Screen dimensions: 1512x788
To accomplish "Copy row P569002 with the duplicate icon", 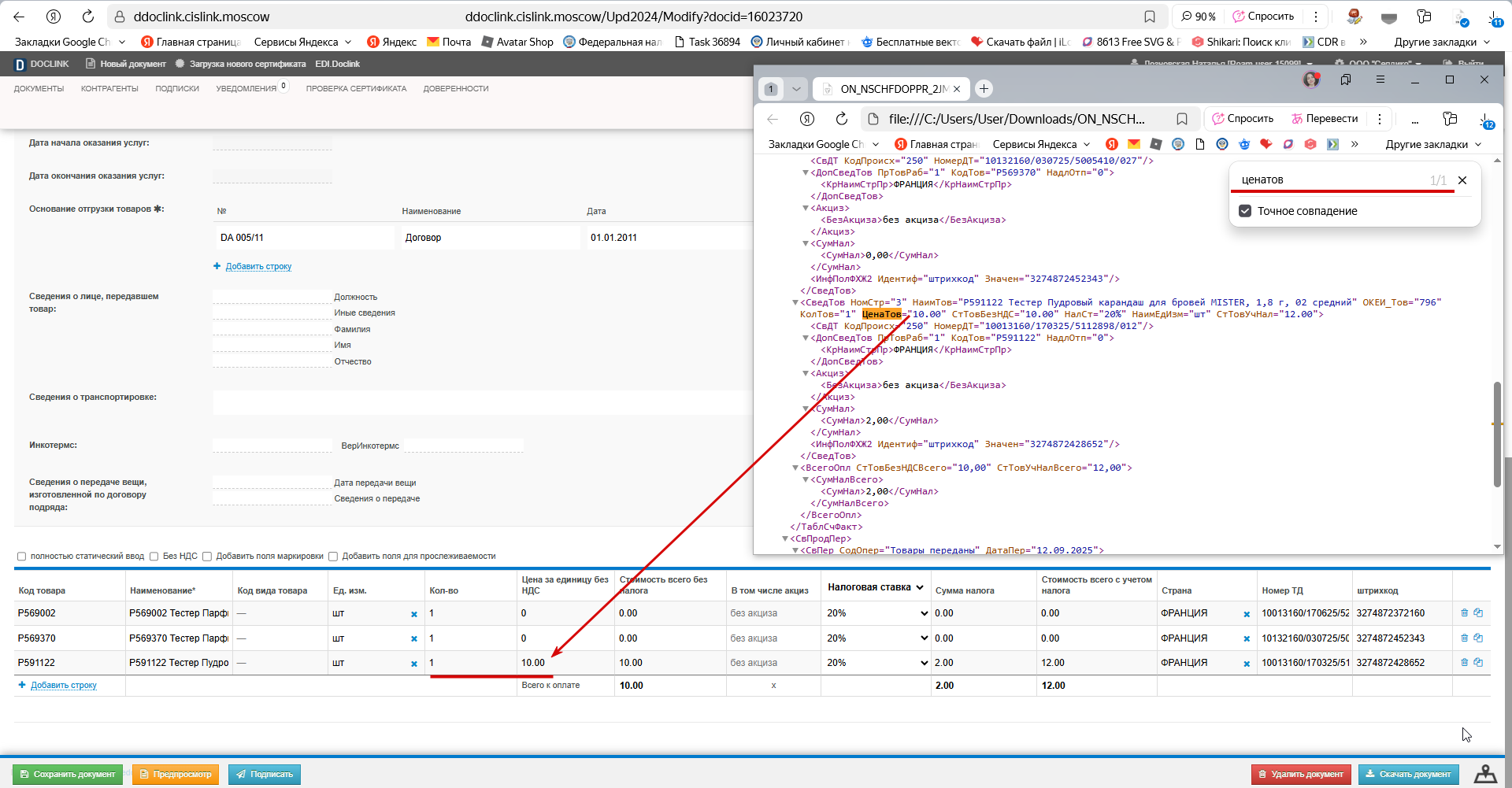I will (x=1478, y=612).
